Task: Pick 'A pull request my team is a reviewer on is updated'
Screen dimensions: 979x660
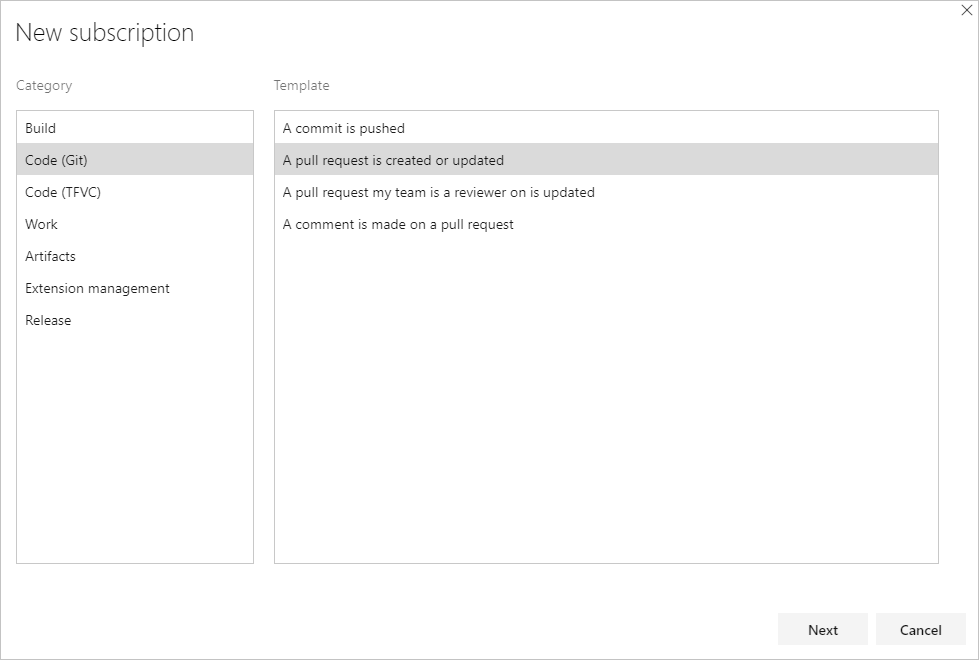Action: [x=606, y=192]
